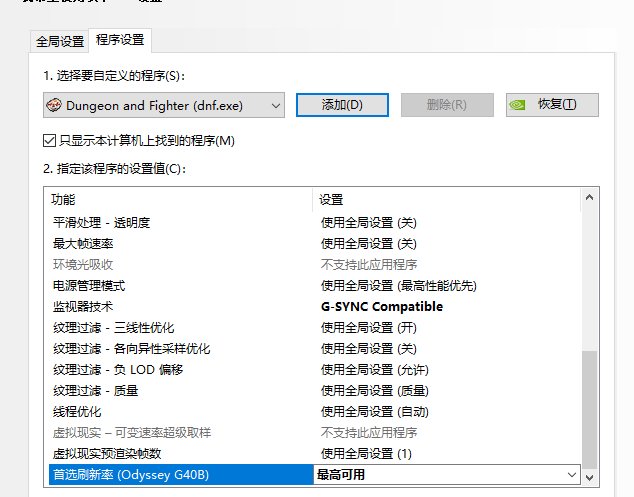Viewport: 634px width, 497px height.
Task: Click the Dungeon and Fighter game icon
Action: 54,105
